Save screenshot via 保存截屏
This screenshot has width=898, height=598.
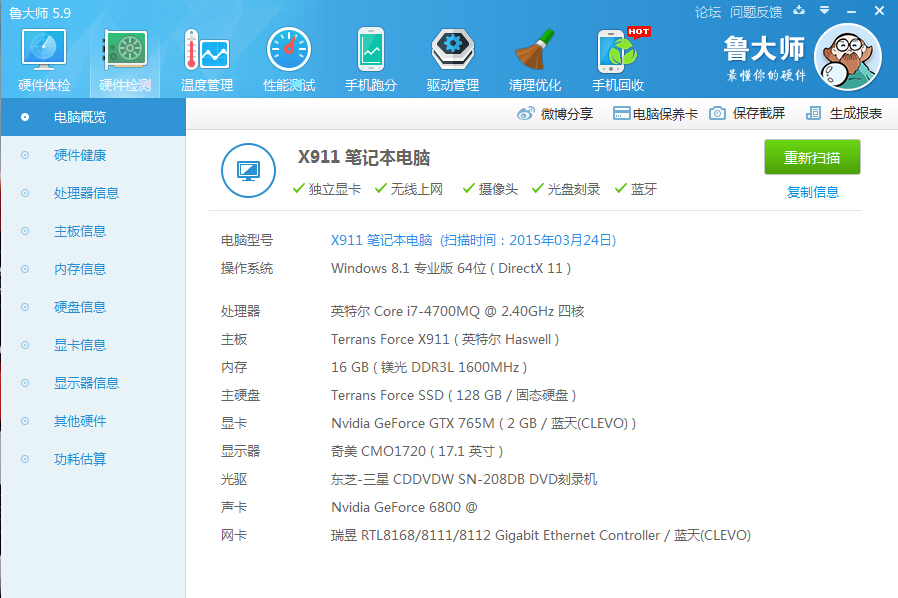pos(747,113)
